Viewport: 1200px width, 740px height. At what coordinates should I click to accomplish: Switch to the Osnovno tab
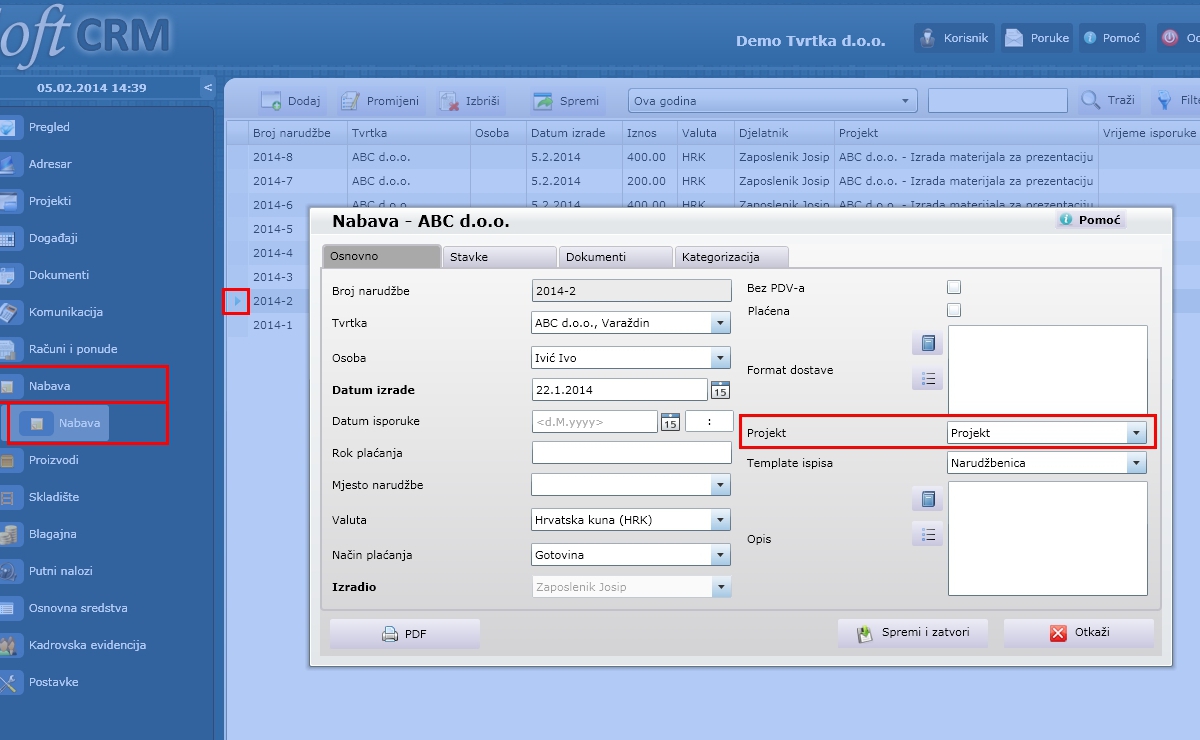tap(381, 257)
